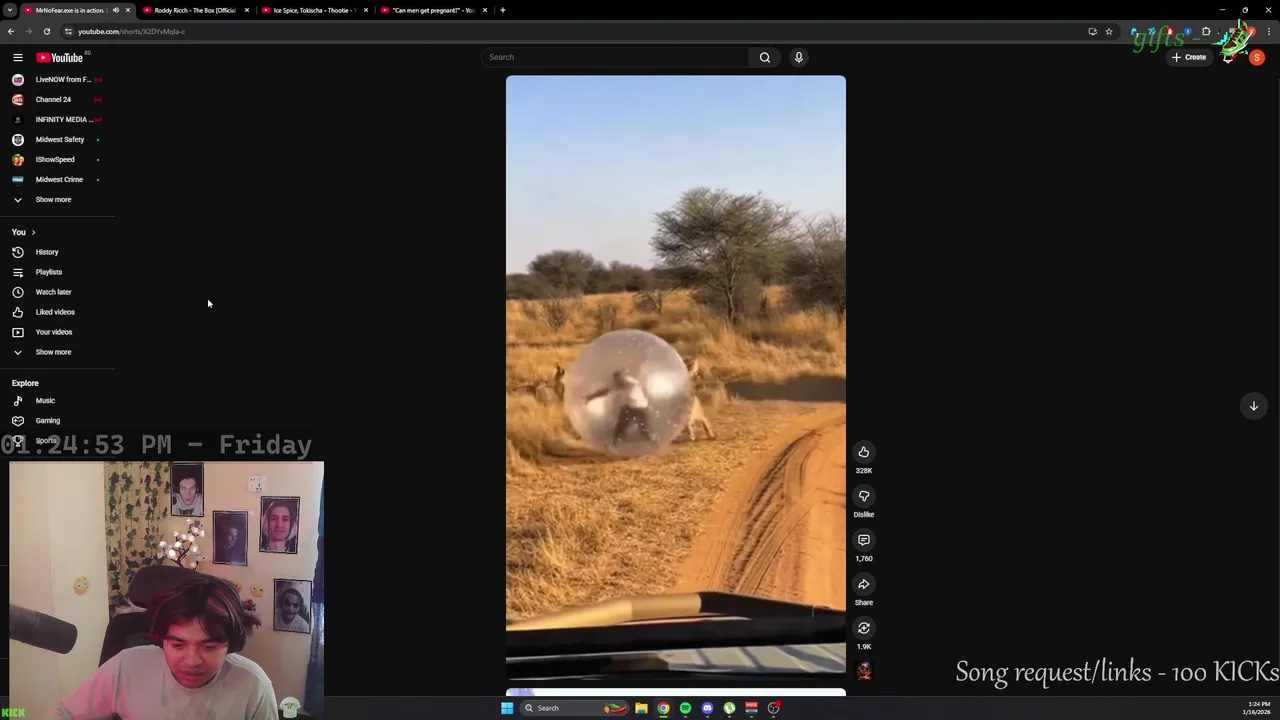Click the Create button
This screenshot has height=720, width=1280.
[x=1190, y=57]
